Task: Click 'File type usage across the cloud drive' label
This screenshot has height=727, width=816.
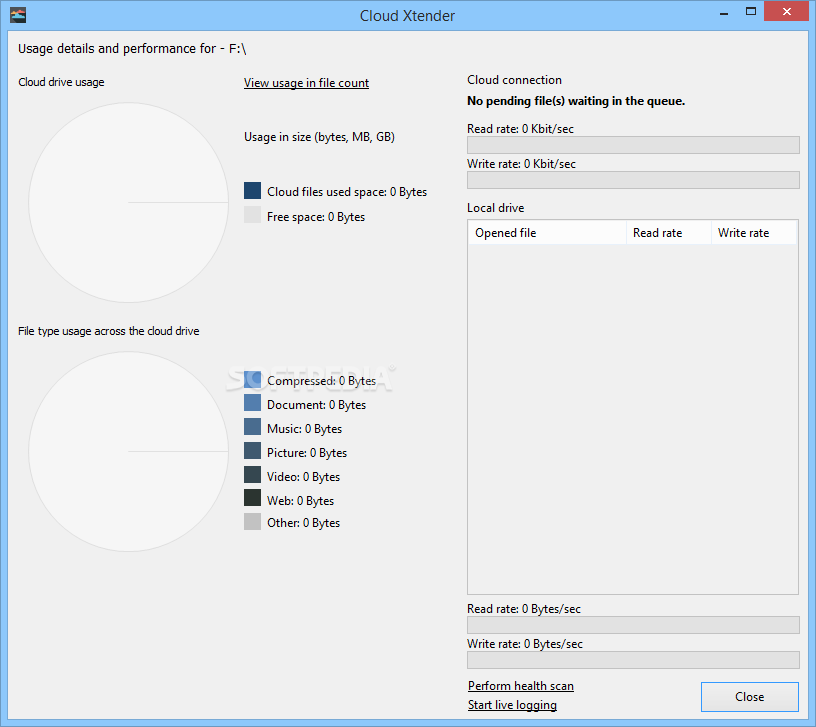Action: point(108,331)
